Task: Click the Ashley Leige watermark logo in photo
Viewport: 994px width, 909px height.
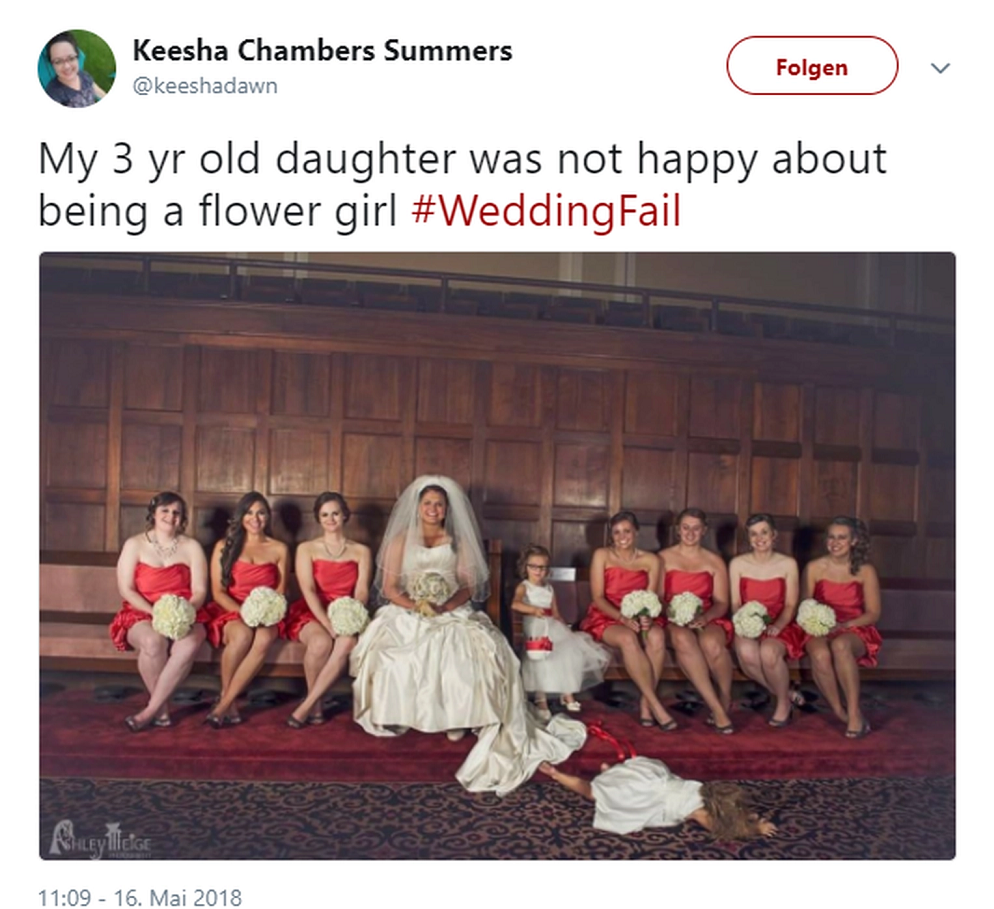Action: [x=100, y=839]
